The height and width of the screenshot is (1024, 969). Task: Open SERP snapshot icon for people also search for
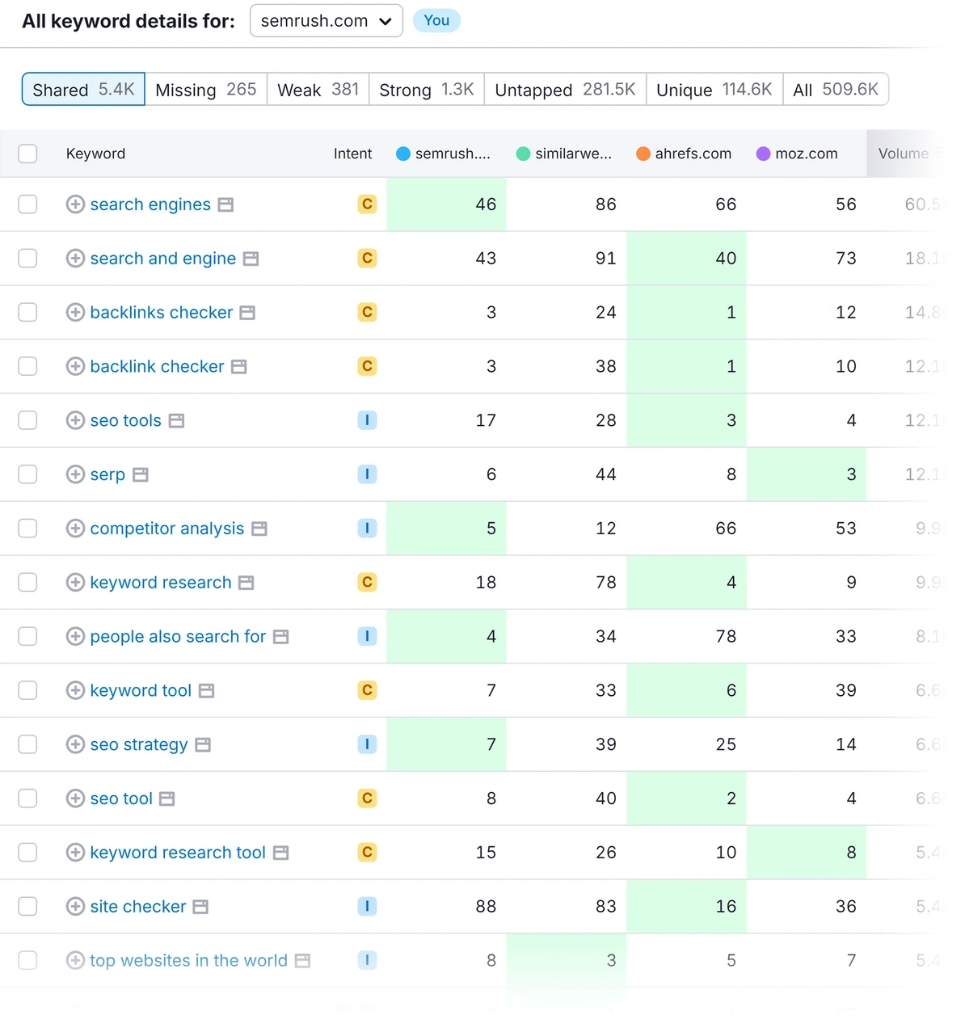pos(281,637)
